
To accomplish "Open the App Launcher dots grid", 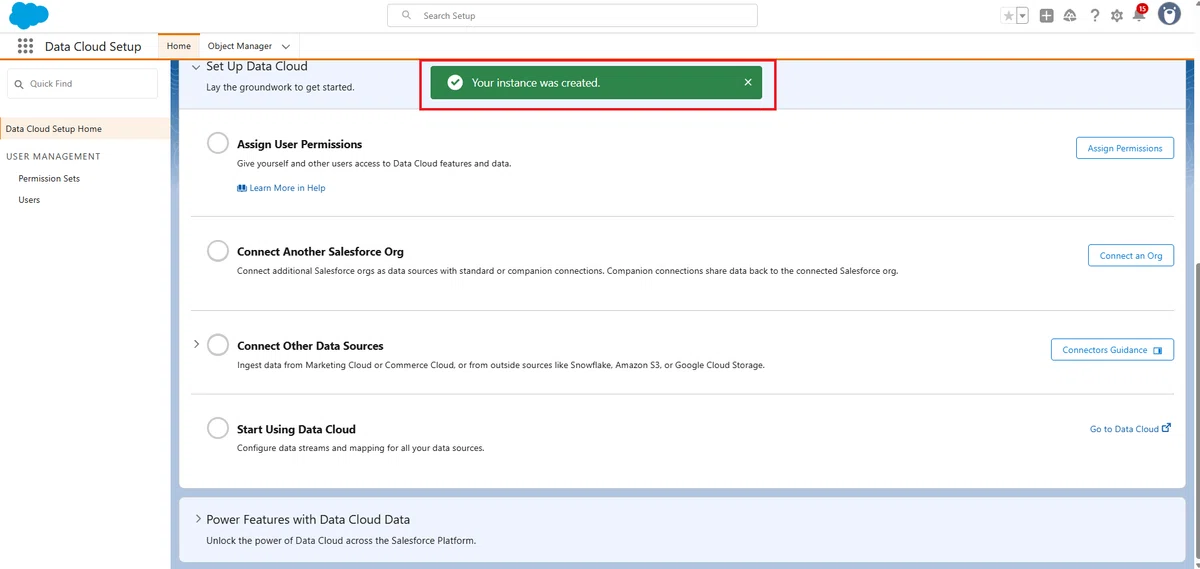I will click(x=25, y=46).
